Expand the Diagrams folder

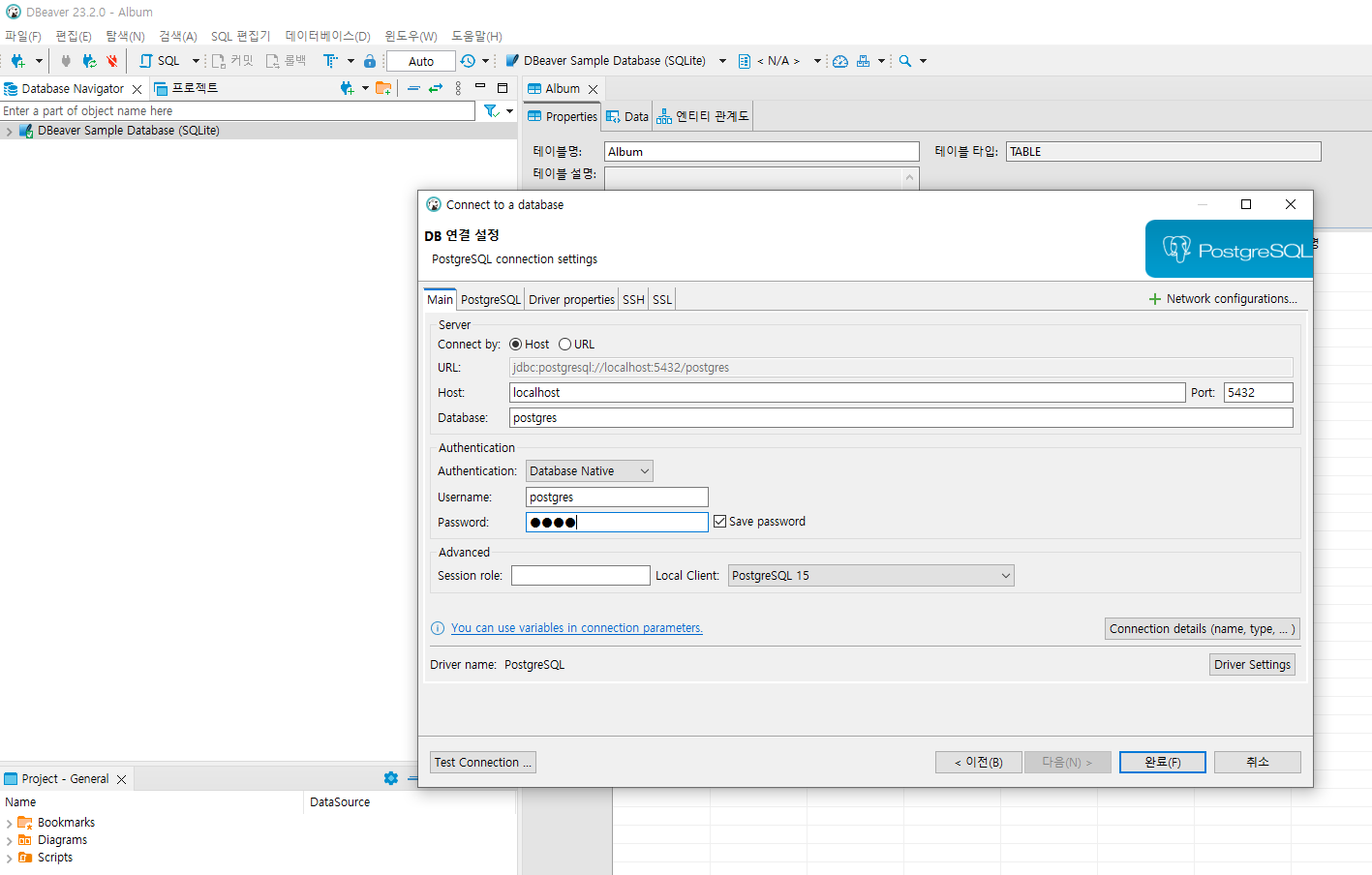10,841
